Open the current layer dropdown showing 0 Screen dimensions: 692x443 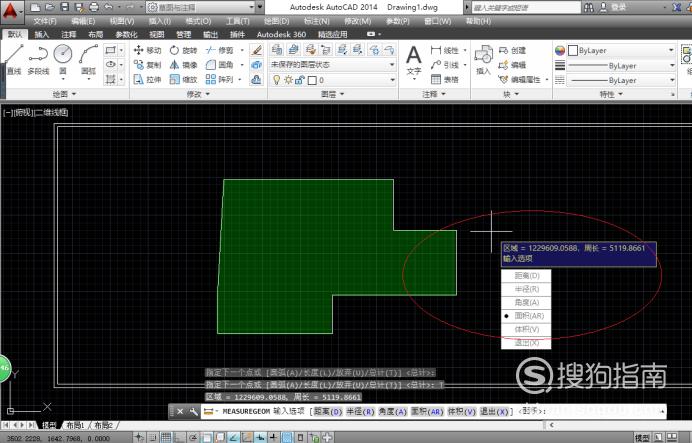click(332, 80)
